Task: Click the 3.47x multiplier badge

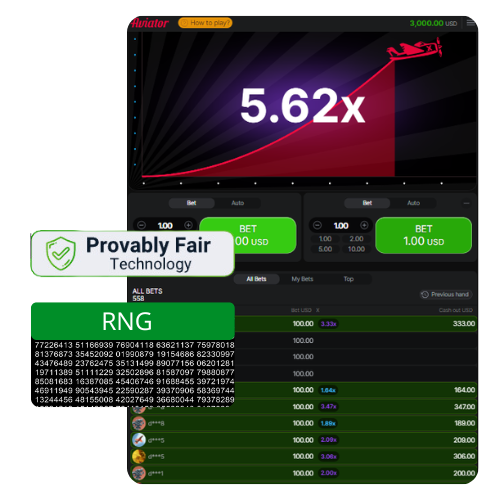Action: tap(329, 407)
